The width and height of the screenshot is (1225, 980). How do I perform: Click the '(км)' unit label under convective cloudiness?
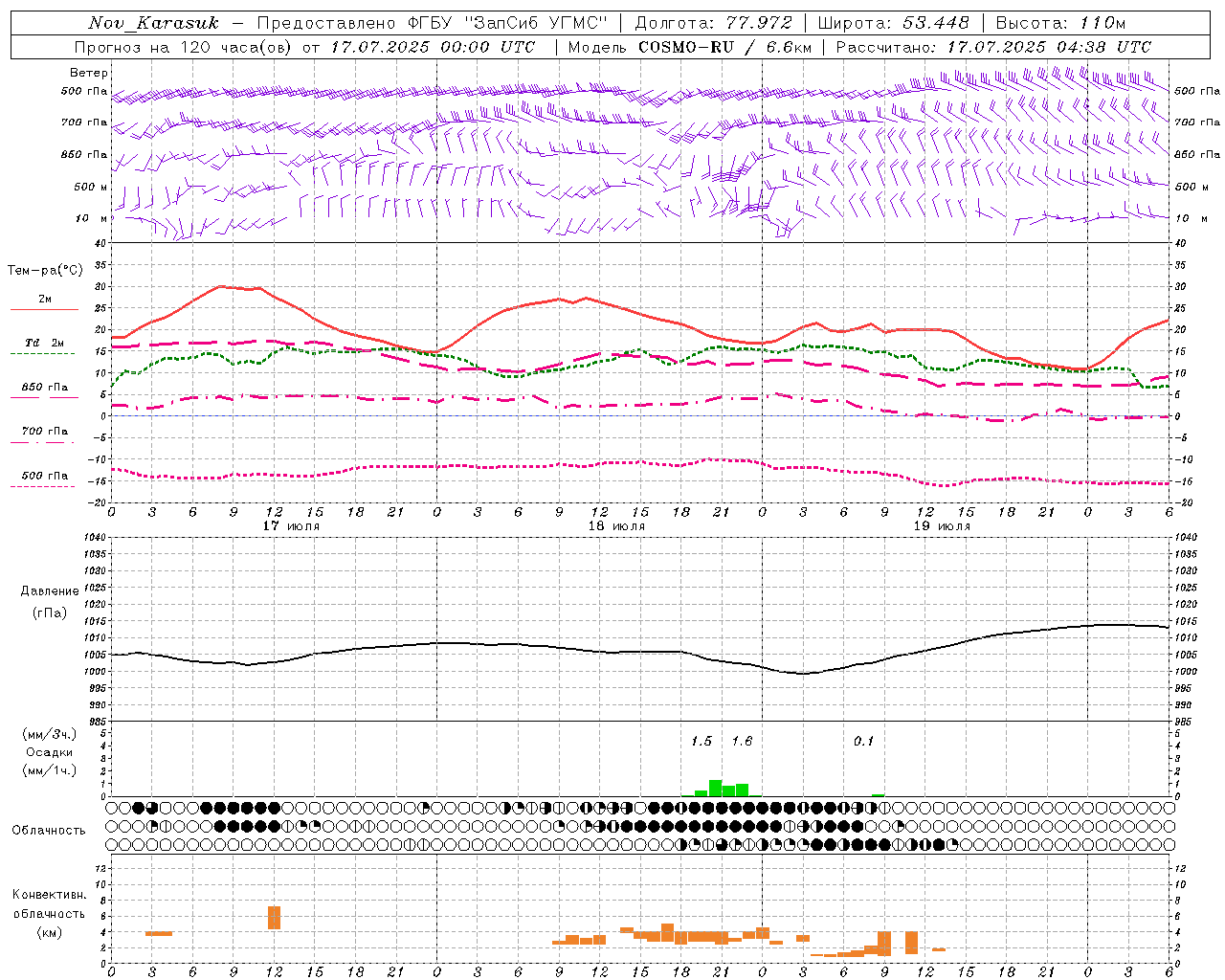[x=49, y=932]
